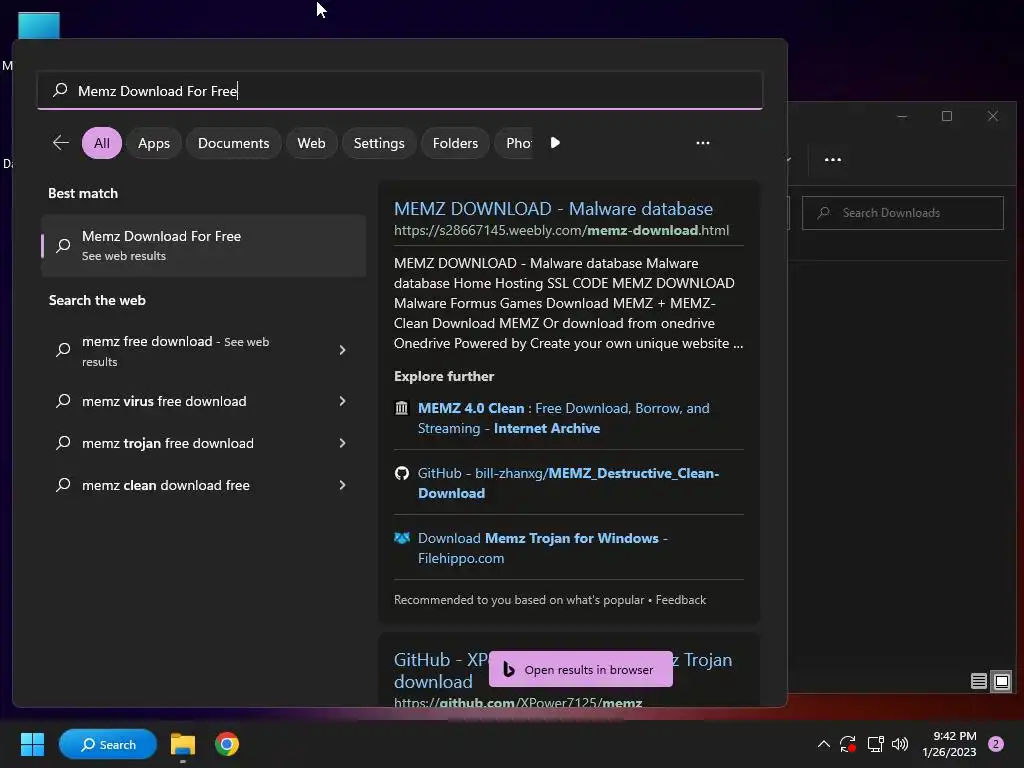
Task: Click the taskbar Search button
Action: [108, 744]
